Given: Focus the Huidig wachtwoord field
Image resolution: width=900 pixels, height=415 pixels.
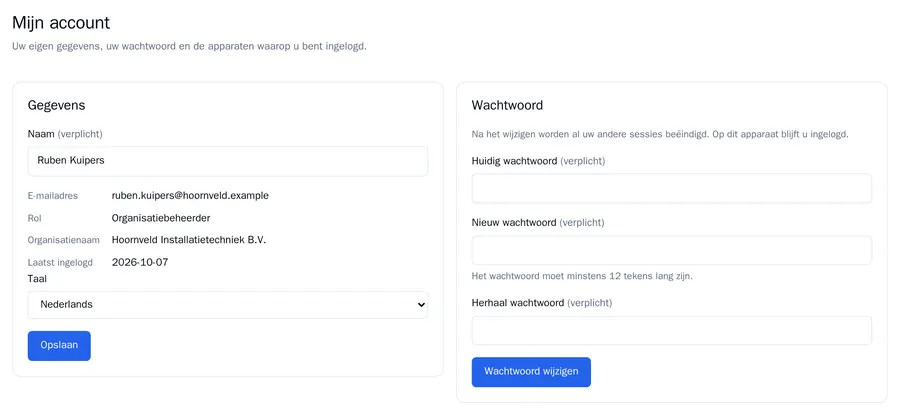Looking at the screenshot, I should coord(672,188).
